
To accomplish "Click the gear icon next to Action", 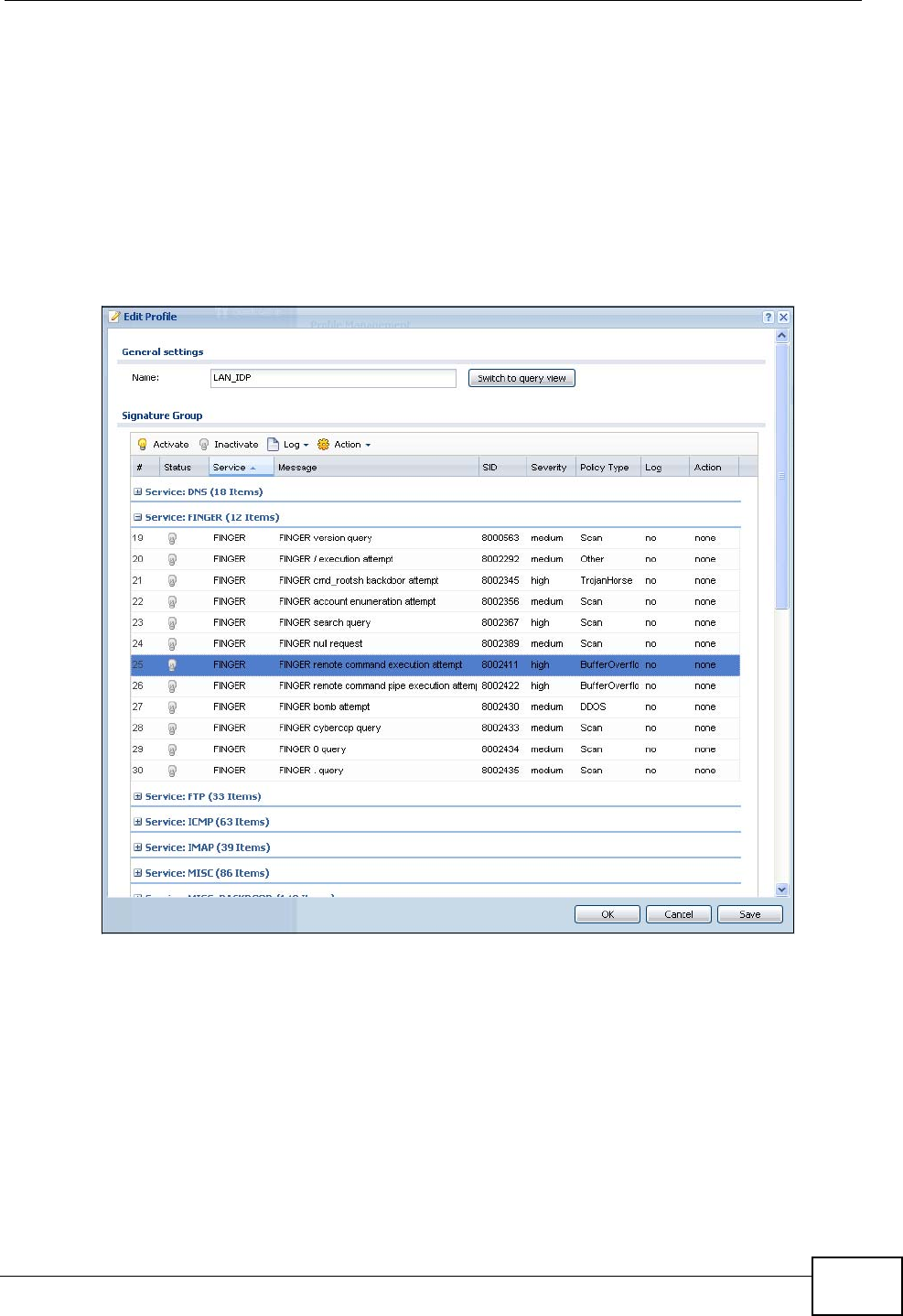I will coord(323,445).
